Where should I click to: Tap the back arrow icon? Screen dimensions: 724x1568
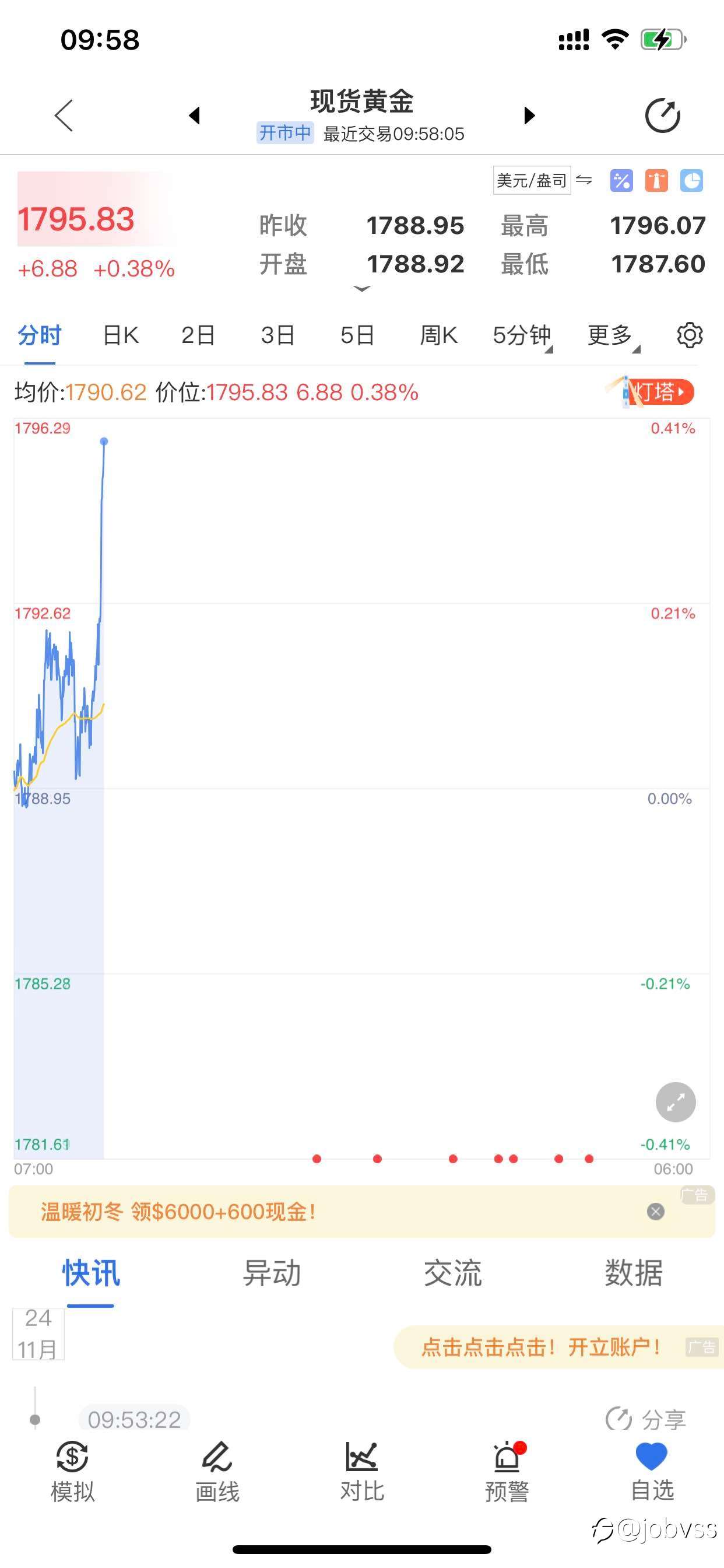[64, 115]
